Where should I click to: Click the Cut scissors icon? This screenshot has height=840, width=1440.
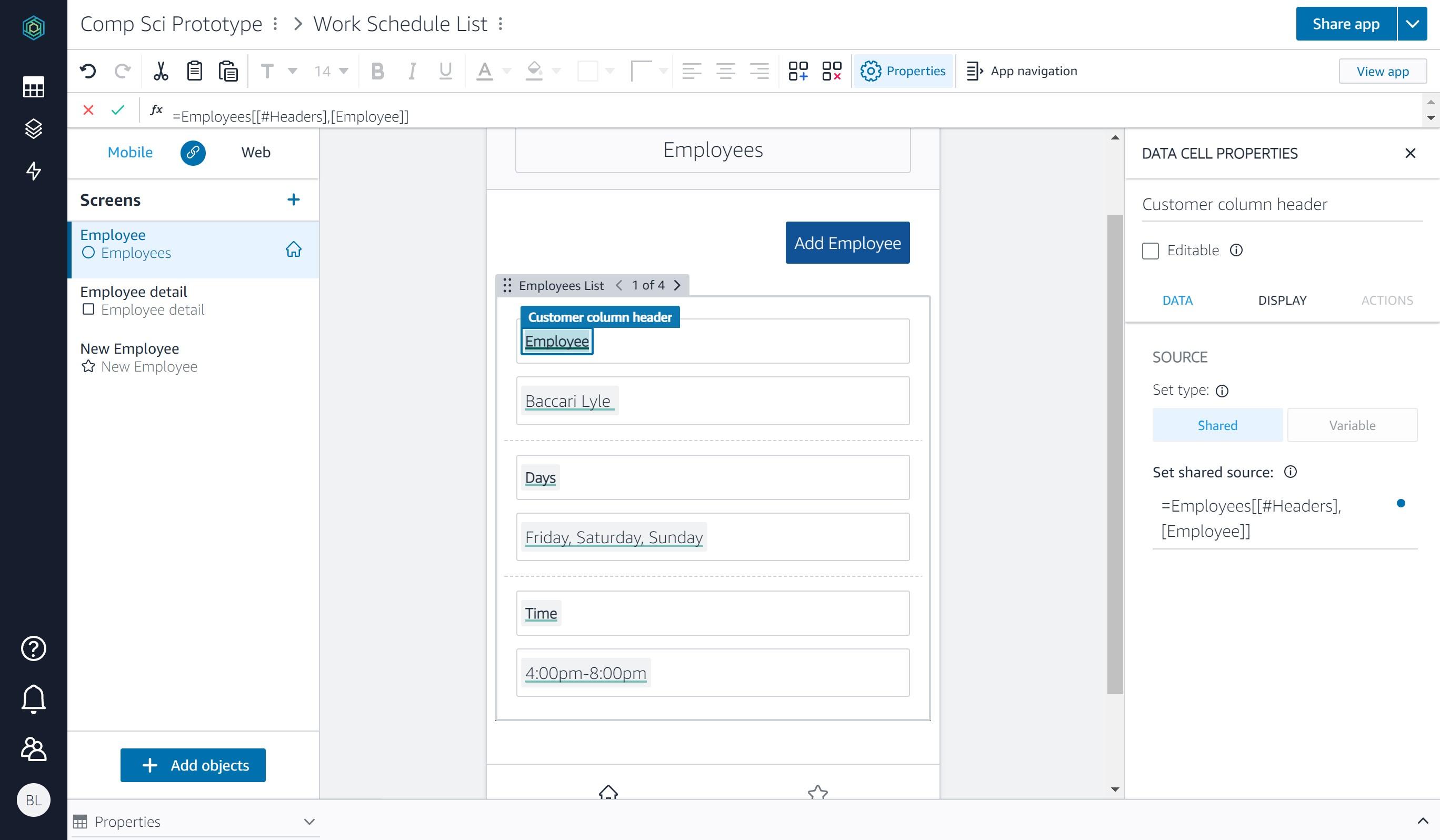[x=161, y=71]
